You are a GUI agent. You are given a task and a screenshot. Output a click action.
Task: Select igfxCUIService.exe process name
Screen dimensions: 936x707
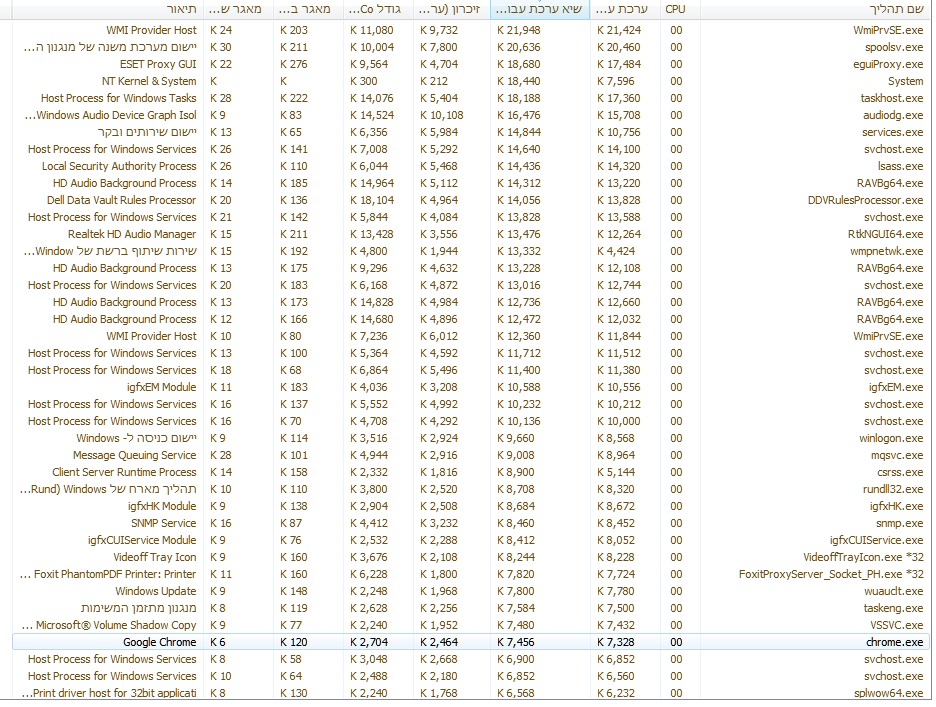(x=876, y=540)
